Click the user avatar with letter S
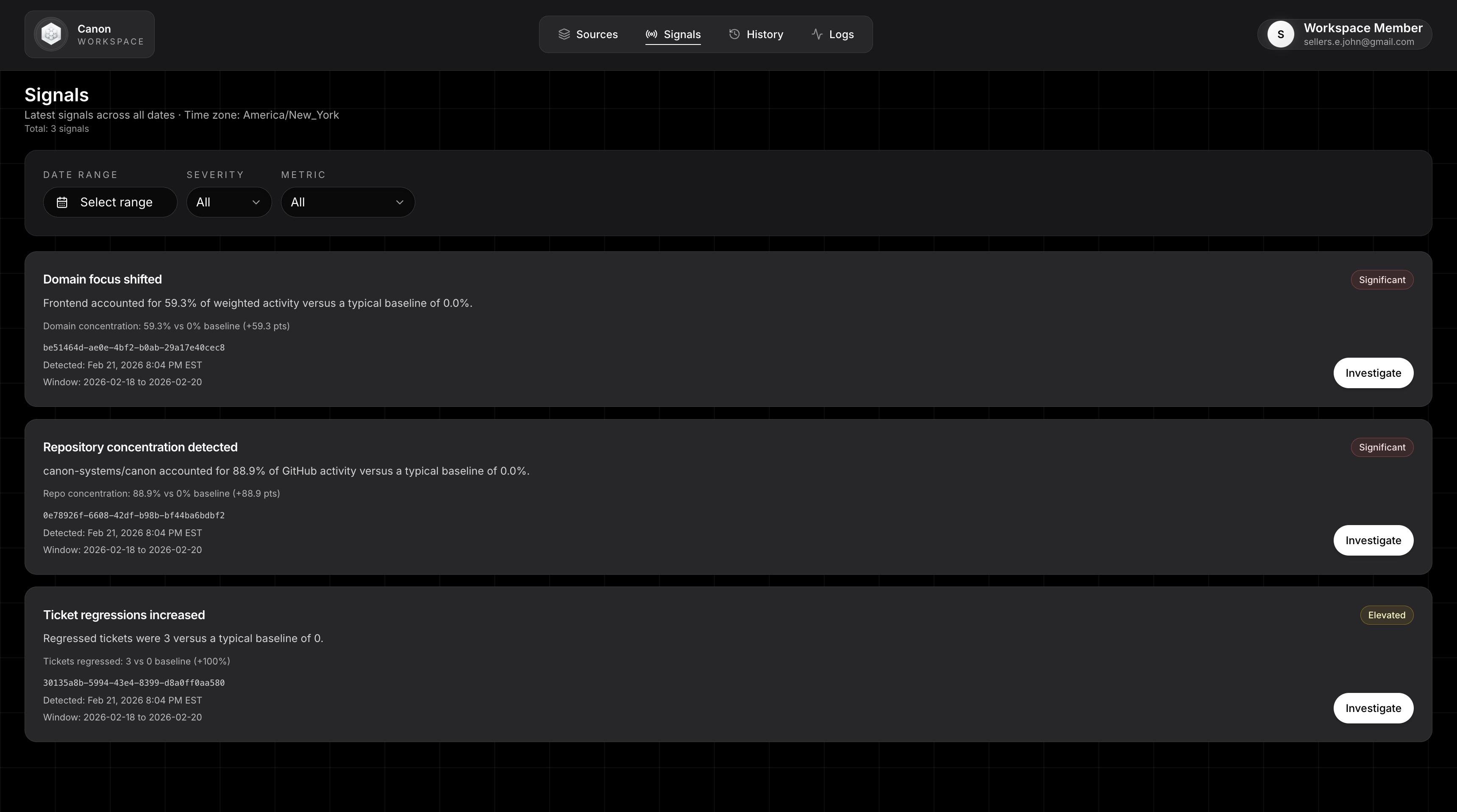The height and width of the screenshot is (812, 1457). tap(1281, 34)
